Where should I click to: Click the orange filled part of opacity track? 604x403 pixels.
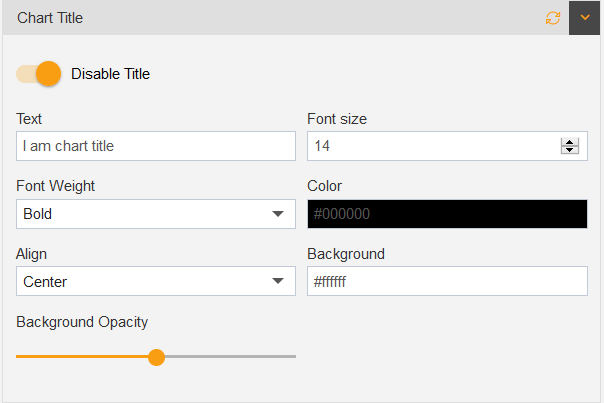click(82, 357)
